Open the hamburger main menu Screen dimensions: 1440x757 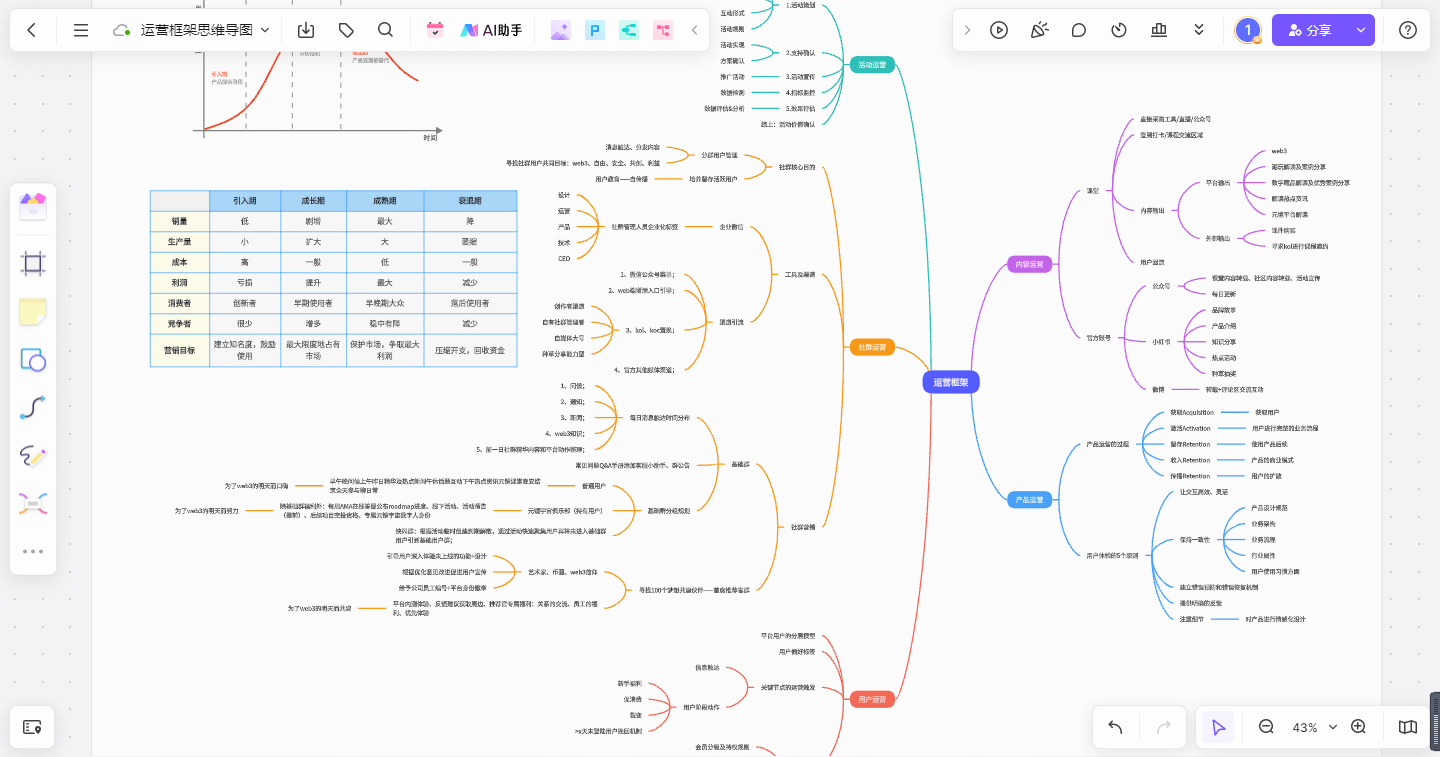tap(81, 30)
